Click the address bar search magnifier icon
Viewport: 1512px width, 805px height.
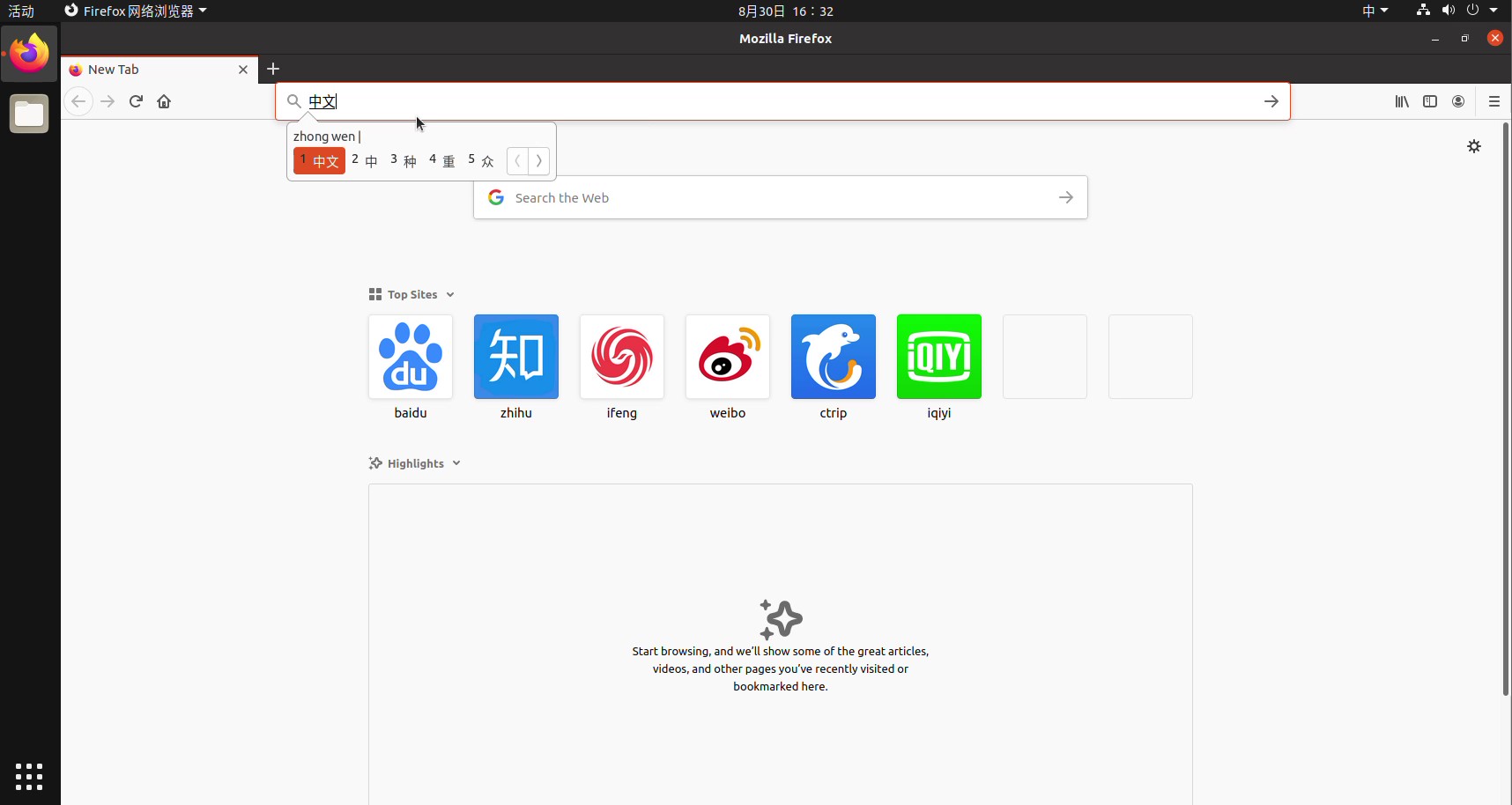(x=294, y=101)
